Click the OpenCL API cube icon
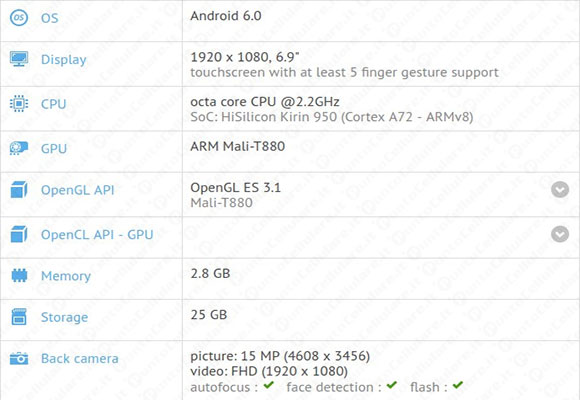This screenshot has height=400, width=580. coord(19,234)
